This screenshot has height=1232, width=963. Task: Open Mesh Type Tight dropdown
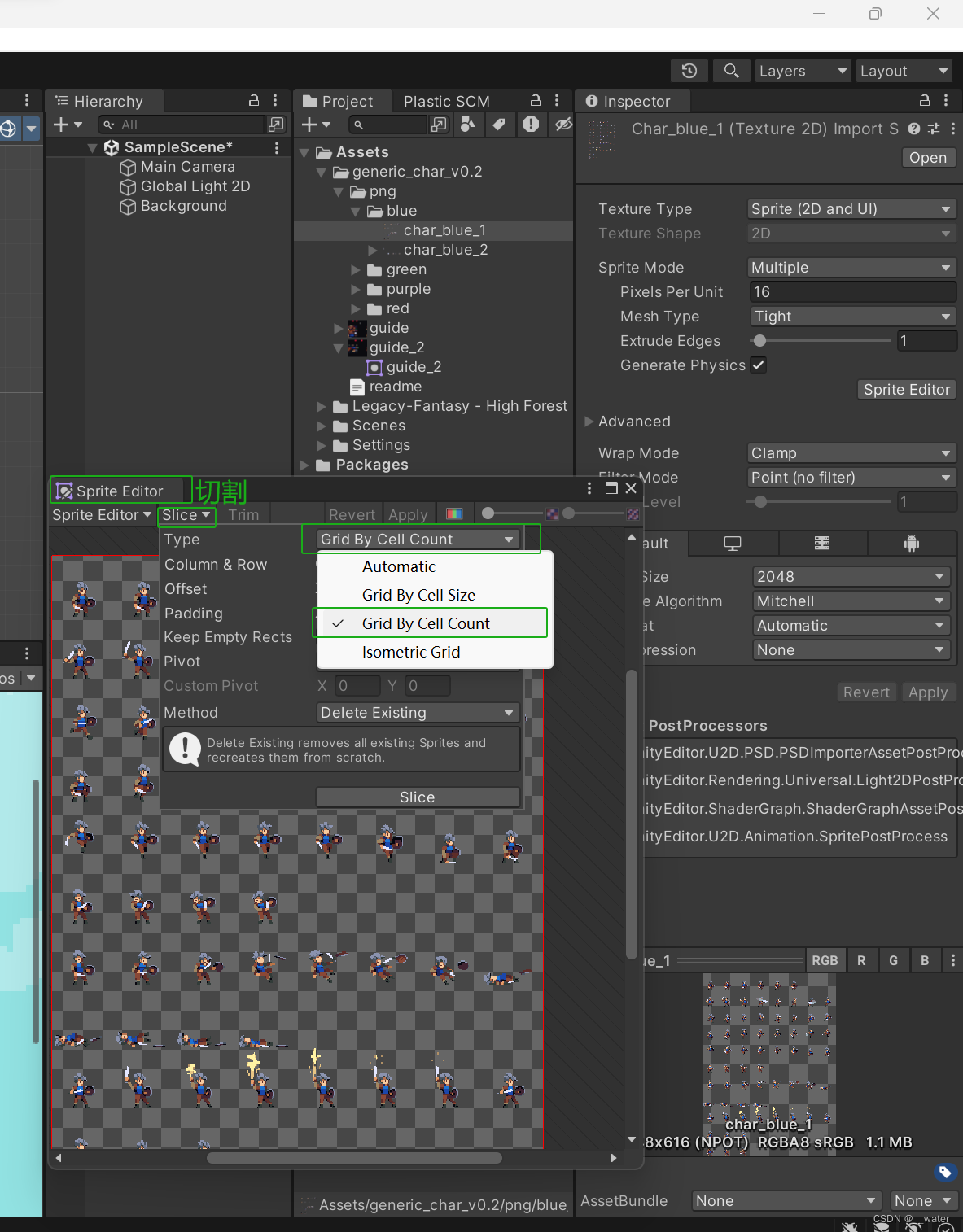pyautogui.click(x=851, y=317)
